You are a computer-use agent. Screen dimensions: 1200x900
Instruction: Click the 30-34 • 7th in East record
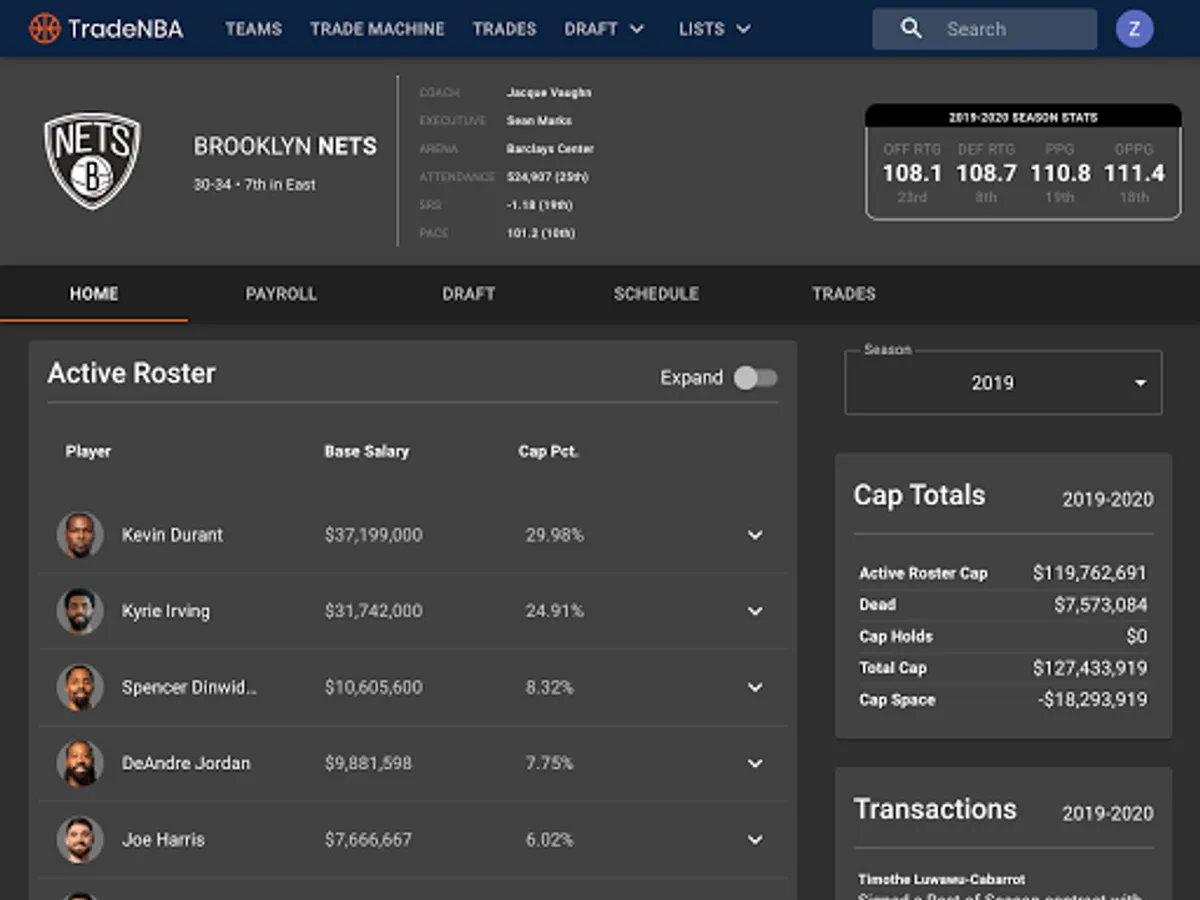(254, 184)
